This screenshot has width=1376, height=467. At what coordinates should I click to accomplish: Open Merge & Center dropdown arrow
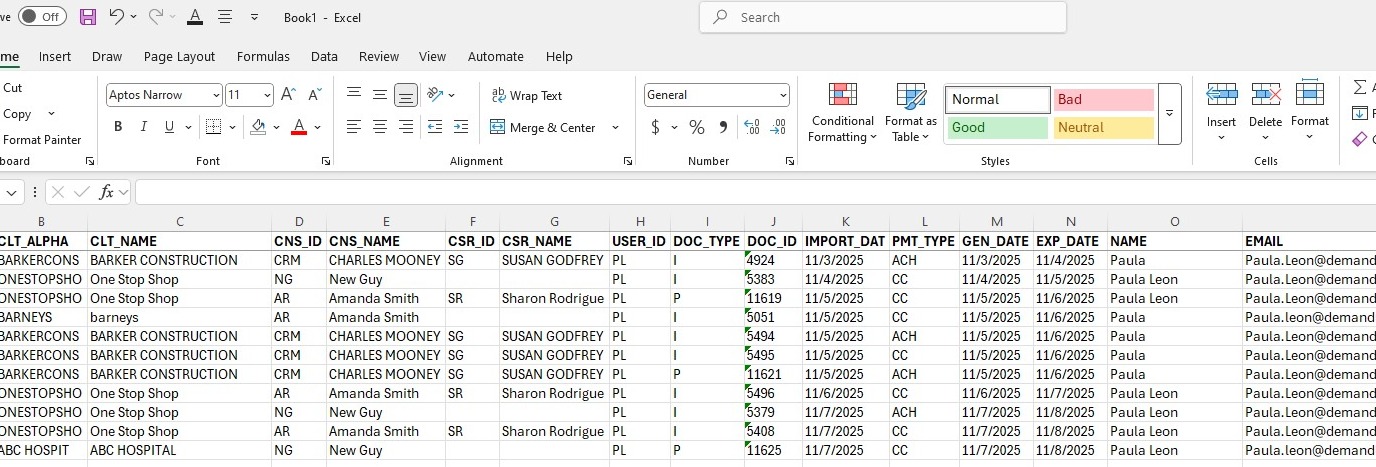(x=615, y=127)
